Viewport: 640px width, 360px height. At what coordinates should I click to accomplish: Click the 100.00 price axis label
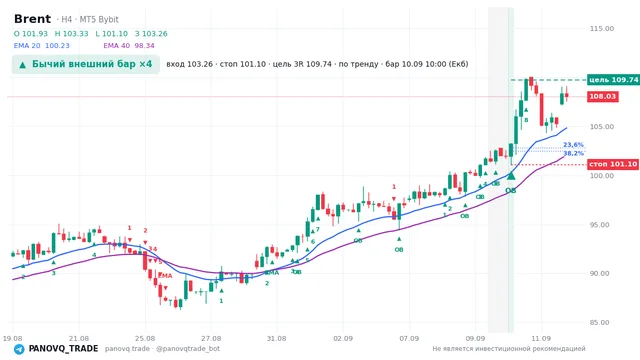[602, 176]
